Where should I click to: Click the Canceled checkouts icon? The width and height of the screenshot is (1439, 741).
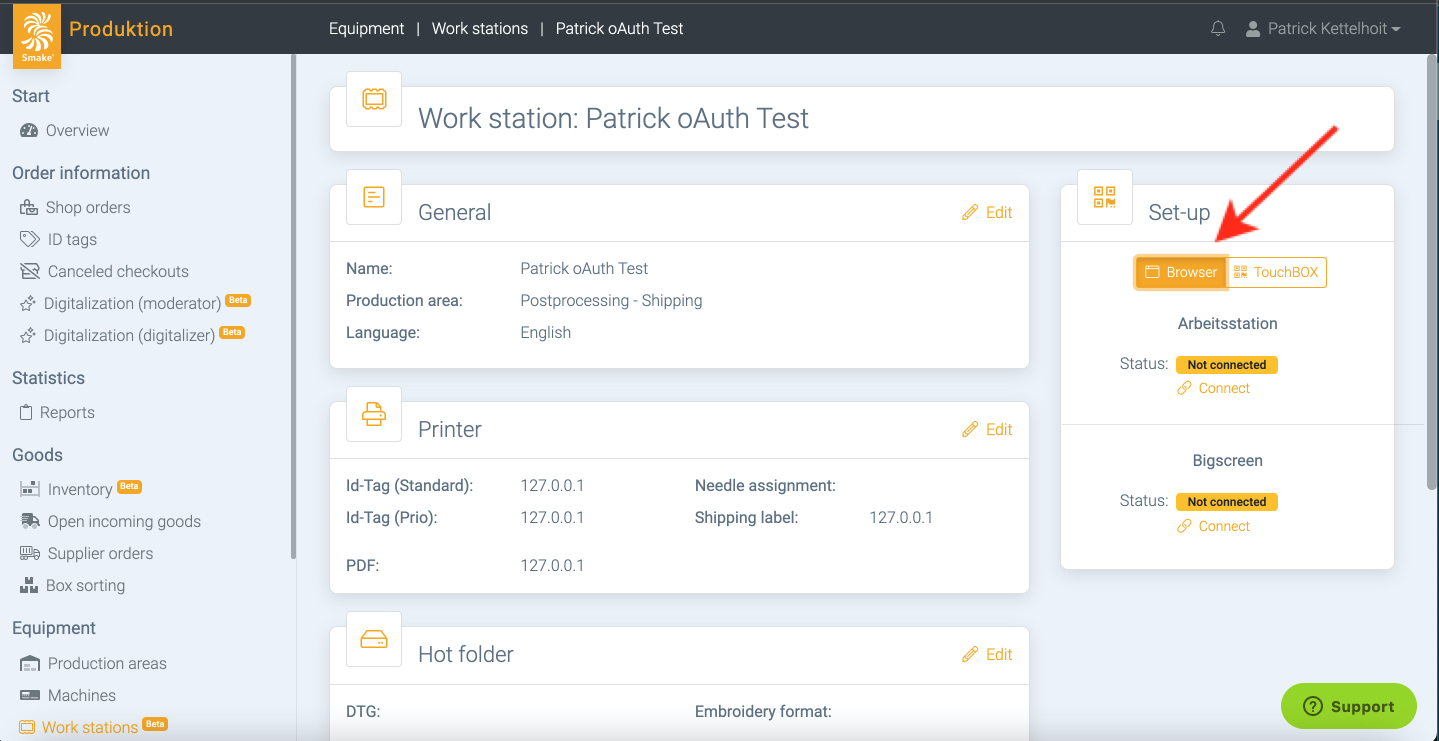click(30, 272)
